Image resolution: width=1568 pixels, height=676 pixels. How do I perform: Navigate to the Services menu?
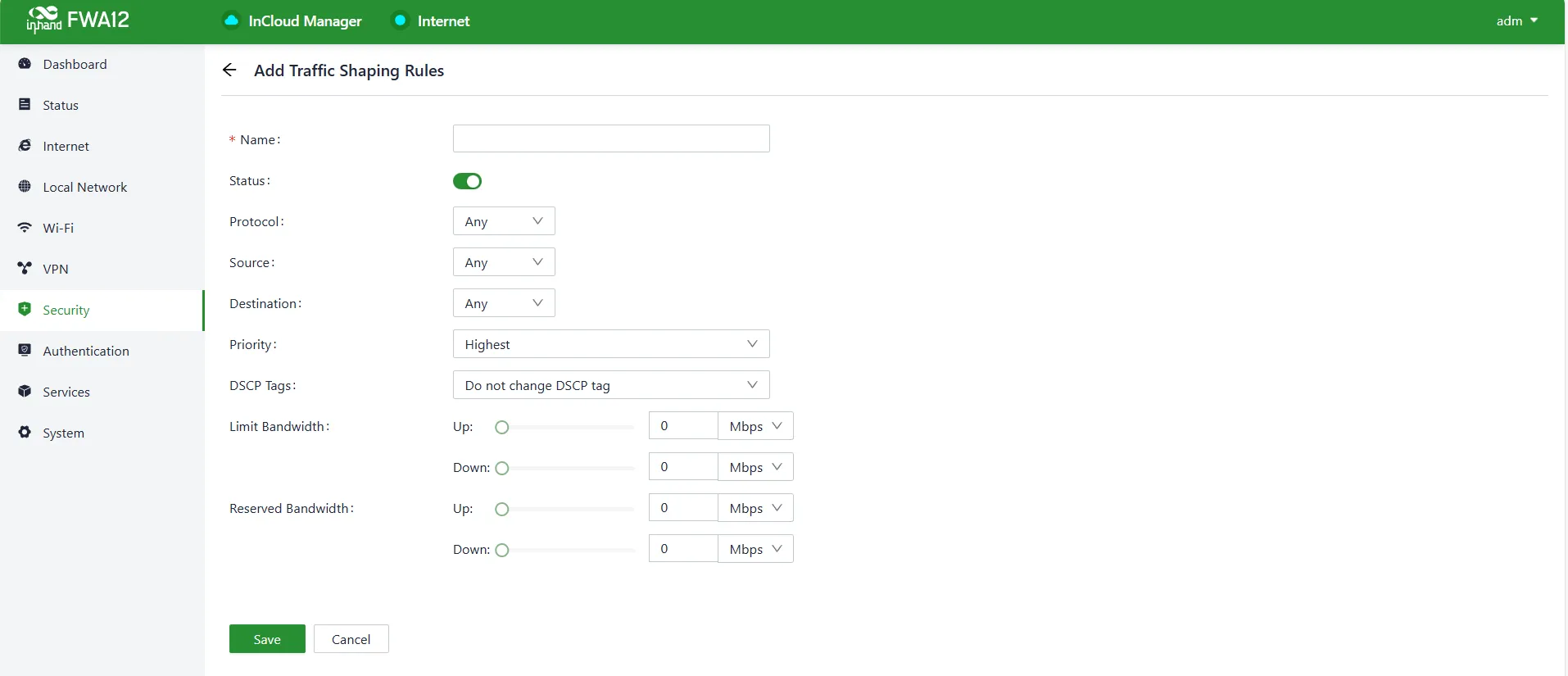pos(102,392)
